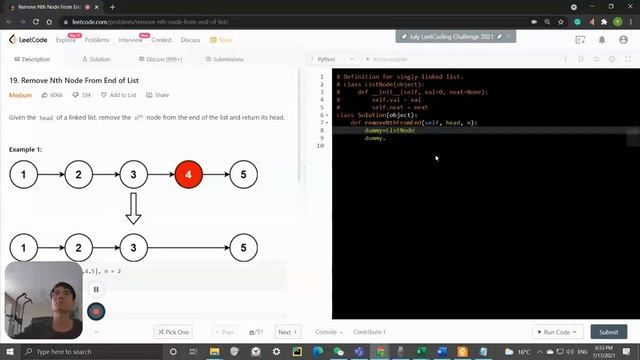
Task: Expand the July LeetCoding Challenge banner dropdown
Action: [509, 36]
